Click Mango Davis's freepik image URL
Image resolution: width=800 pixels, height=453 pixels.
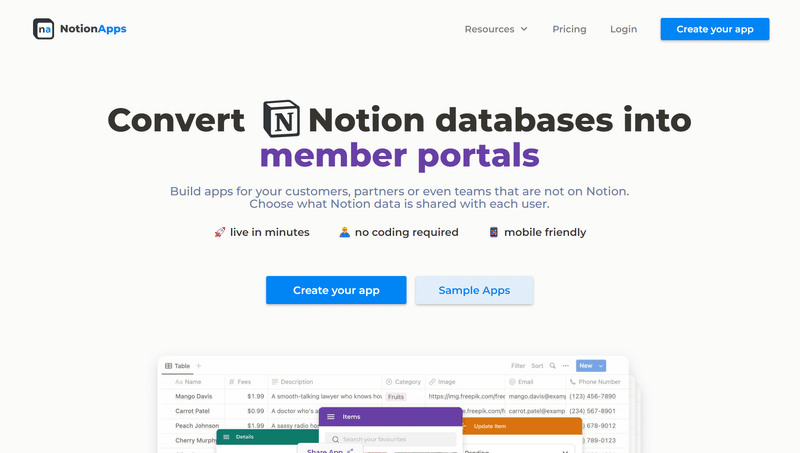pos(466,396)
